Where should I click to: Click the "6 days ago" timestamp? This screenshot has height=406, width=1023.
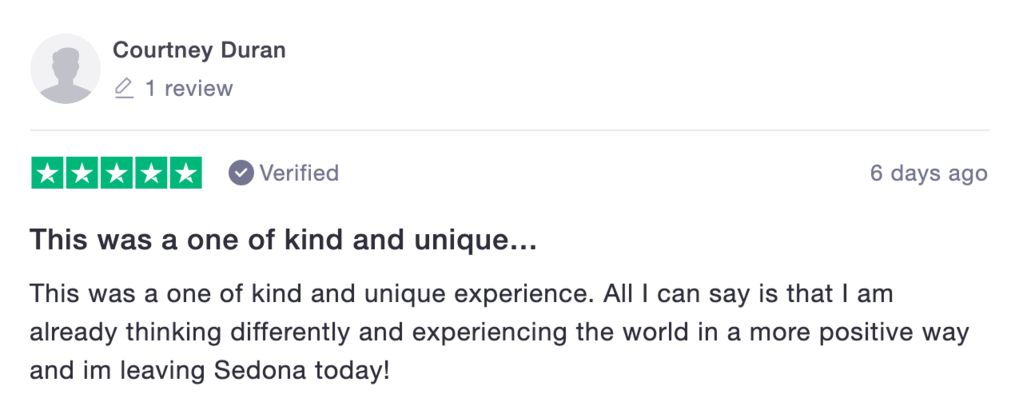coord(928,173)
